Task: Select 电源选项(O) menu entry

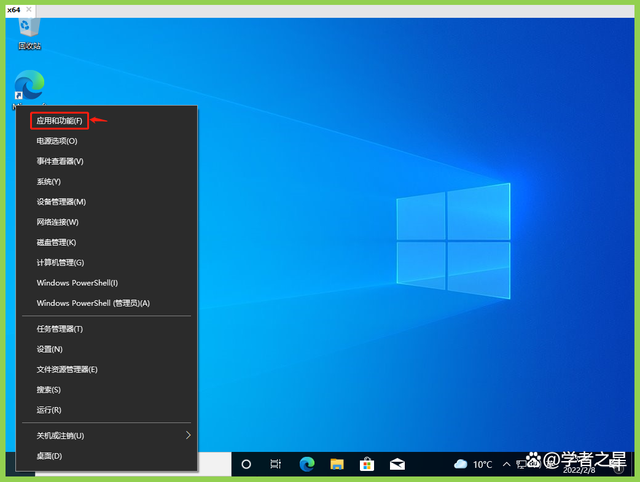Action: [106, 141]
